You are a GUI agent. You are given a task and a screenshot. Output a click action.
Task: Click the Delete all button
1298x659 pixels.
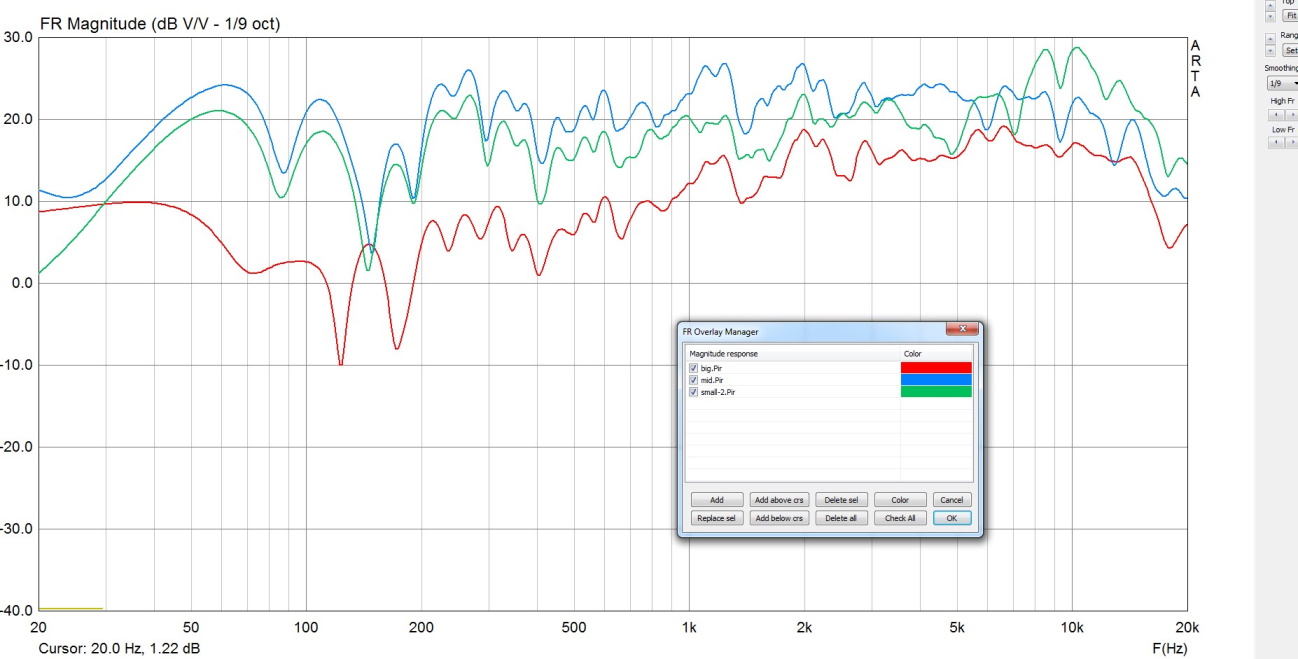pos(840,518)
